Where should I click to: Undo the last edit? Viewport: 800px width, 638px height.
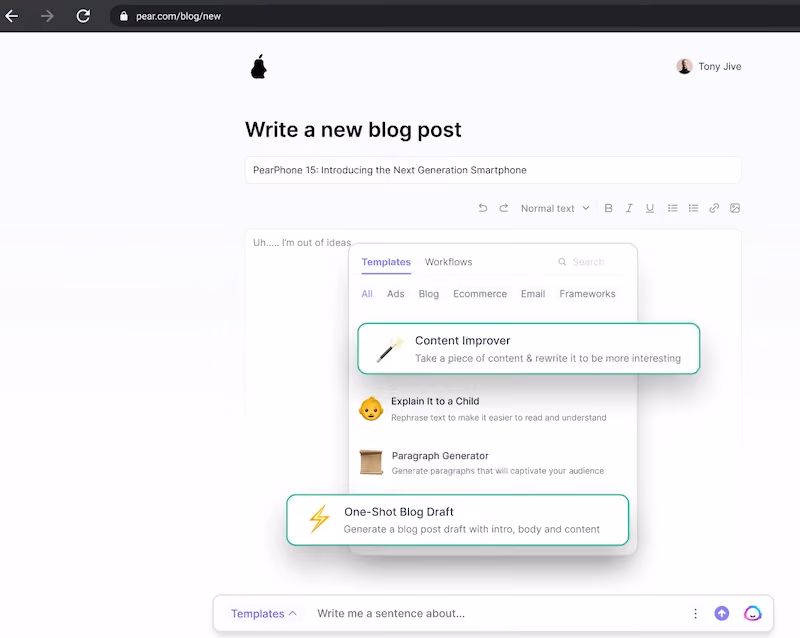(483, 208)
